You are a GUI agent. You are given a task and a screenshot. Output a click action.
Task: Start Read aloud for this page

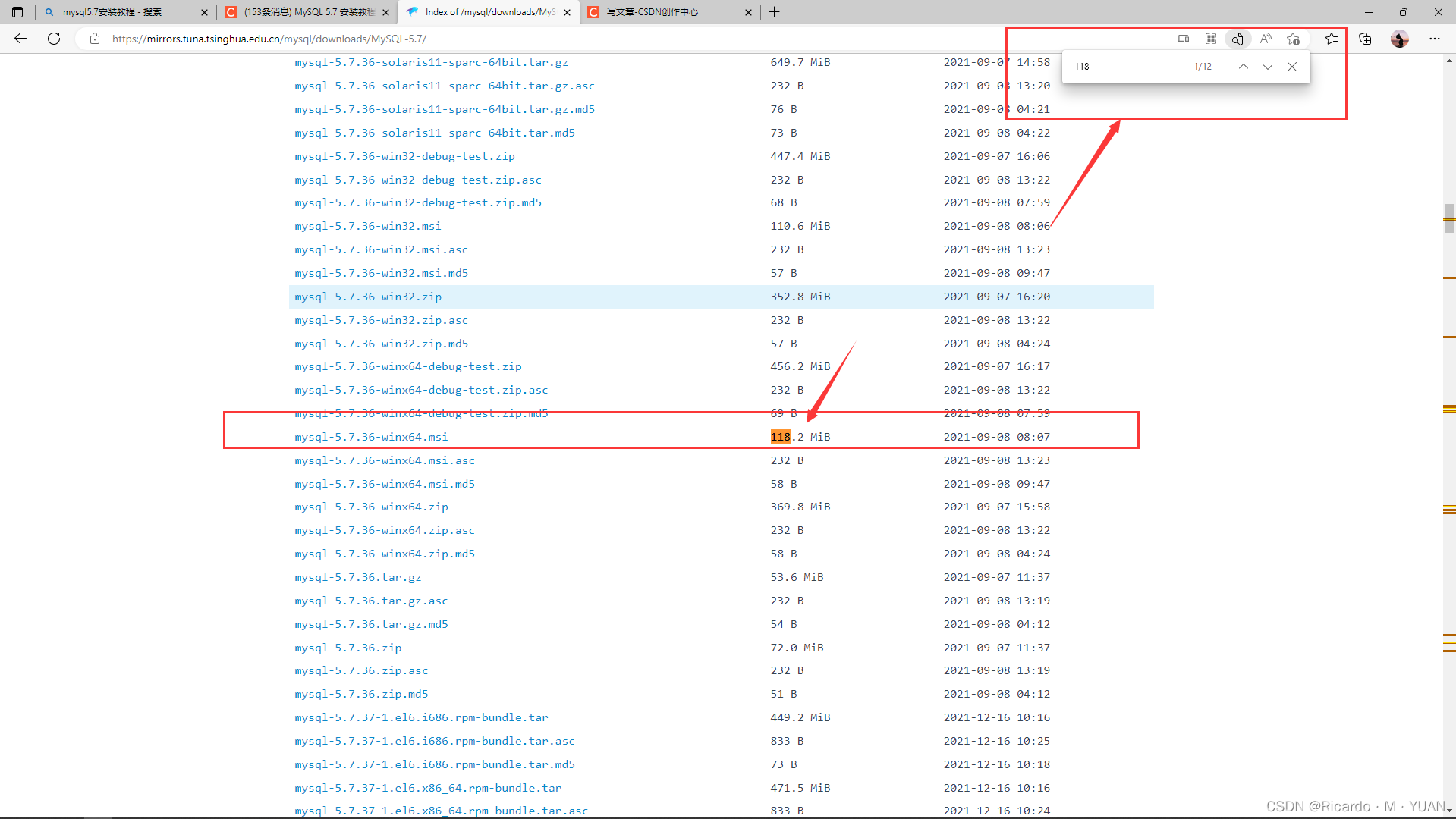tap(1265, 39)
